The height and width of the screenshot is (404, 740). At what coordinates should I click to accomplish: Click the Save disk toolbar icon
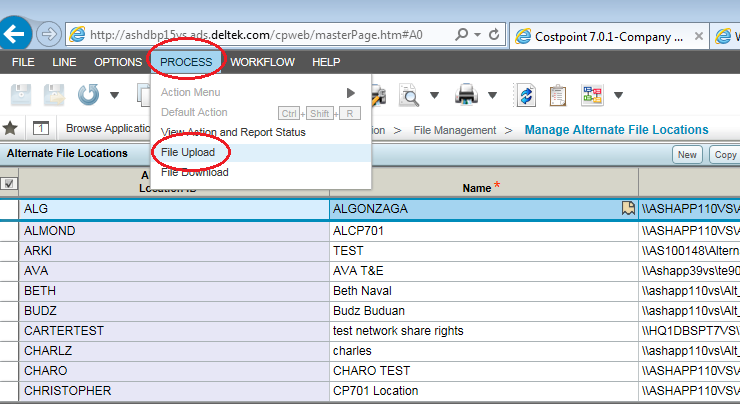click(x=21, y=95)
